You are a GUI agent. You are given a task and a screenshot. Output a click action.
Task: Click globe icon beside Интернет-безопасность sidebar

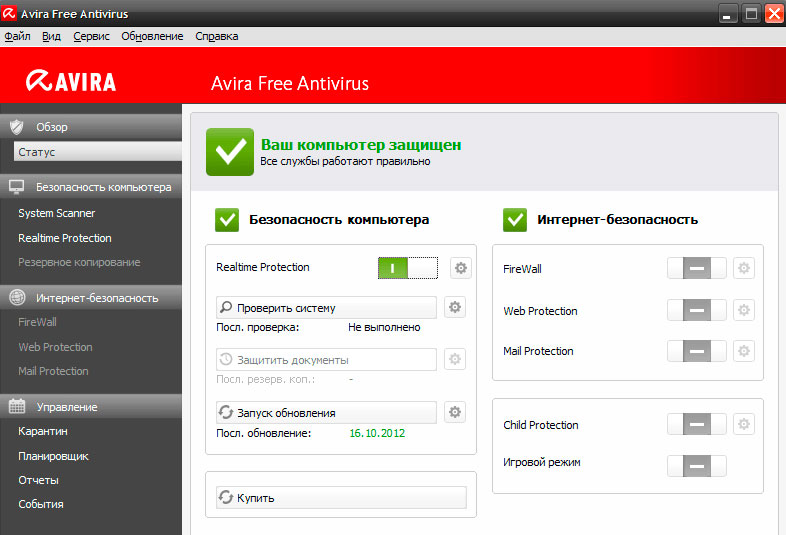coord(17,297)
